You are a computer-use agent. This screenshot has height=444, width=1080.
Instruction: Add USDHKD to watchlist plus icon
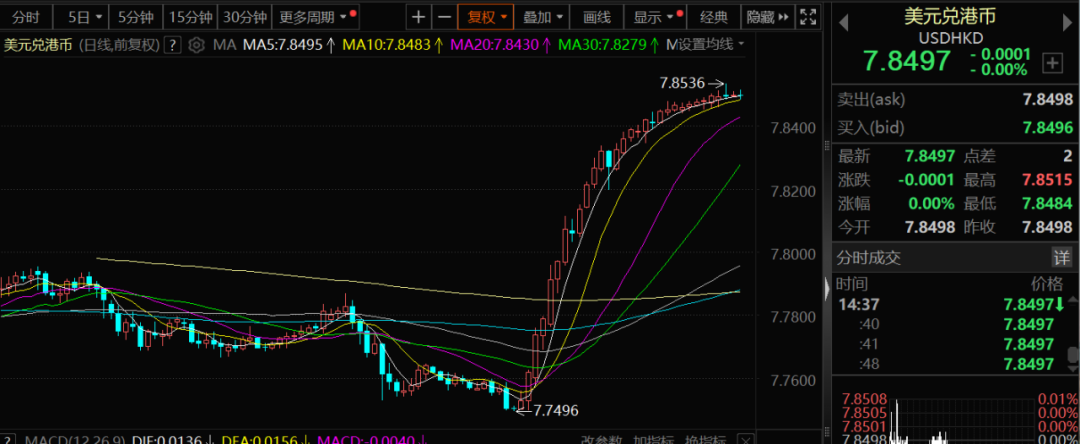point(1051,62)
